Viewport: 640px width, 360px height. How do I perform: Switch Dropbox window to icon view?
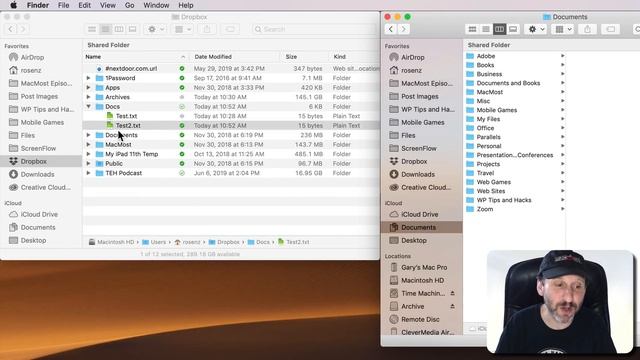click(92, 29)
